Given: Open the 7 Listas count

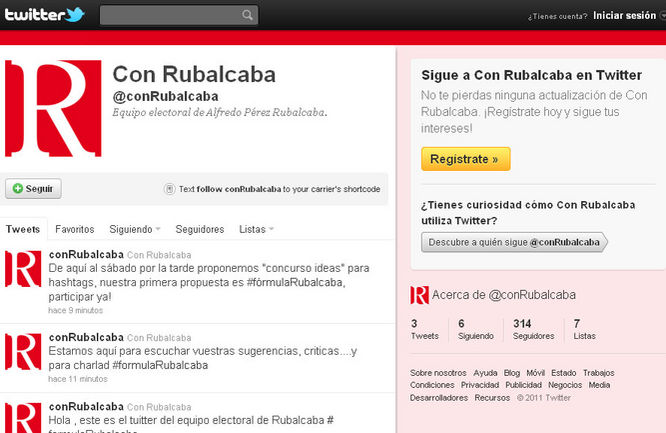Looking at the screenshot, I should pos(584,329).
